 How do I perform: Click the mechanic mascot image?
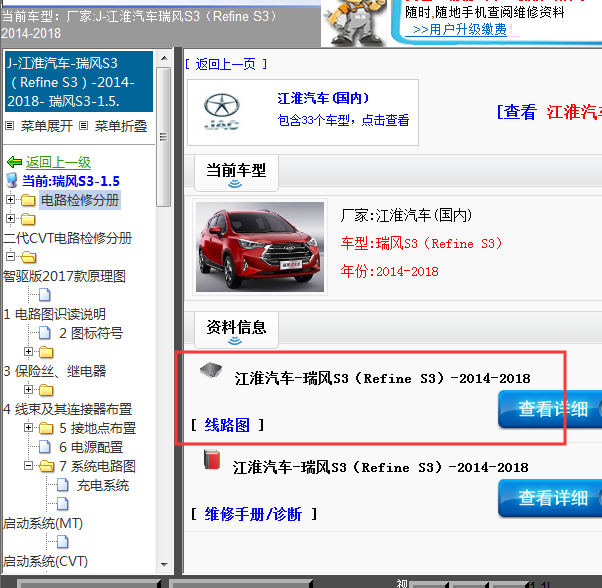click(x=355, y=23)
